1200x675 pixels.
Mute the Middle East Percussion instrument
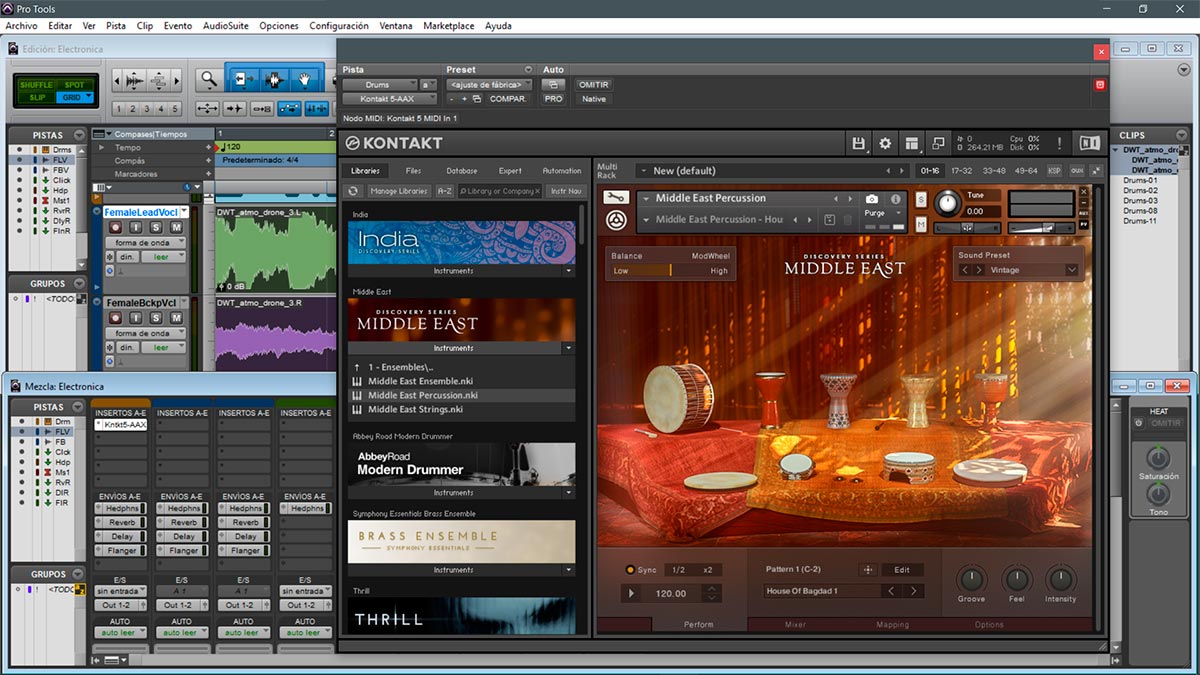(921, 224)
